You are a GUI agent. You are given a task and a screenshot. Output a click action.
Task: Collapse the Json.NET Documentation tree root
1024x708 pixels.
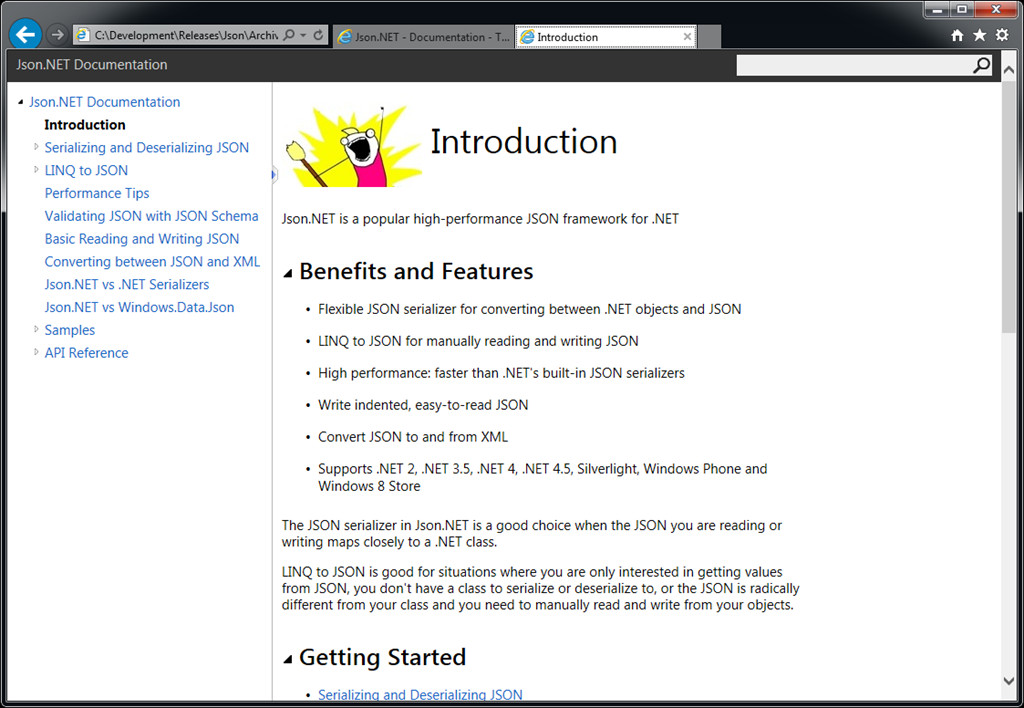pyautogui.click(x=21, y=102)
